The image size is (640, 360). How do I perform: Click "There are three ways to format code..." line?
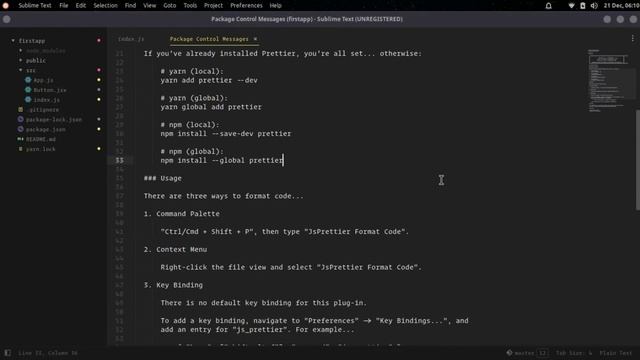[224, 196]
